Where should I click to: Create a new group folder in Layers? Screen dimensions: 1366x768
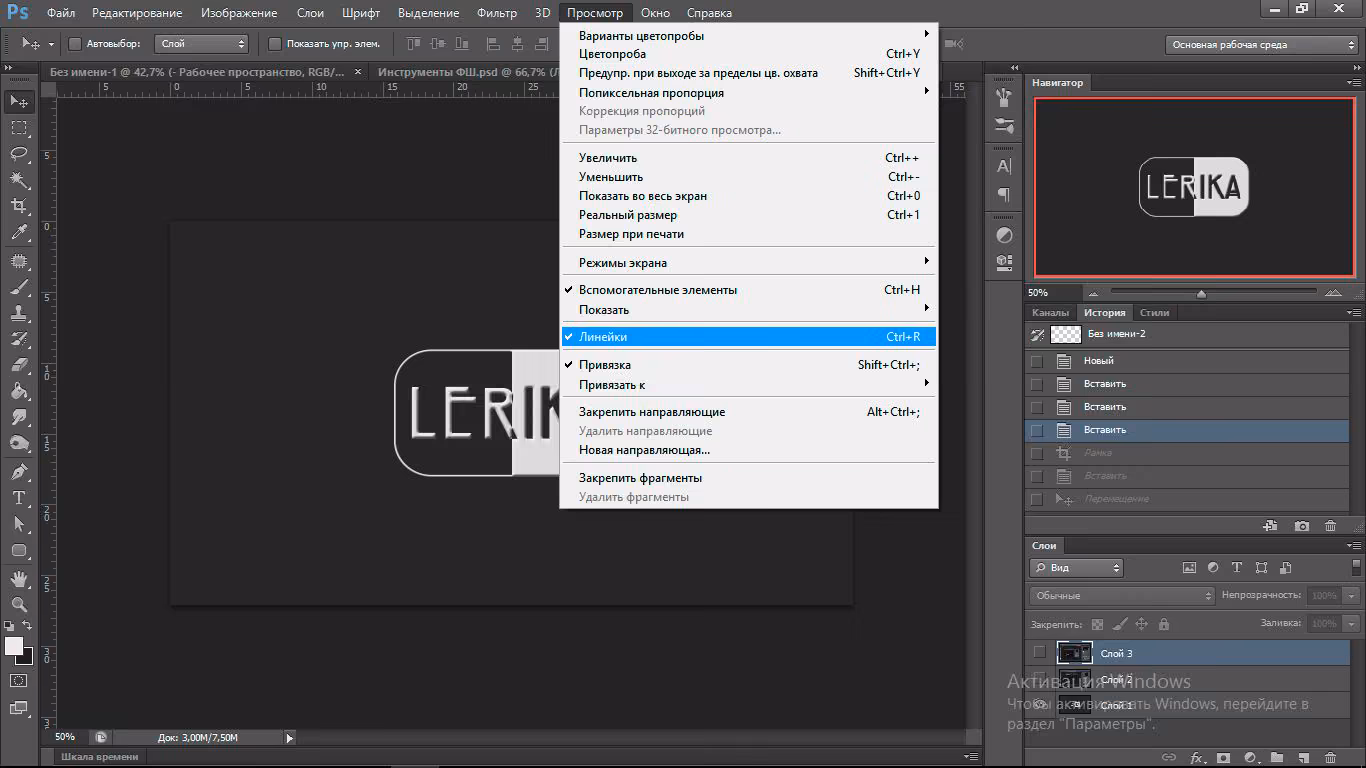(1277, 757)
